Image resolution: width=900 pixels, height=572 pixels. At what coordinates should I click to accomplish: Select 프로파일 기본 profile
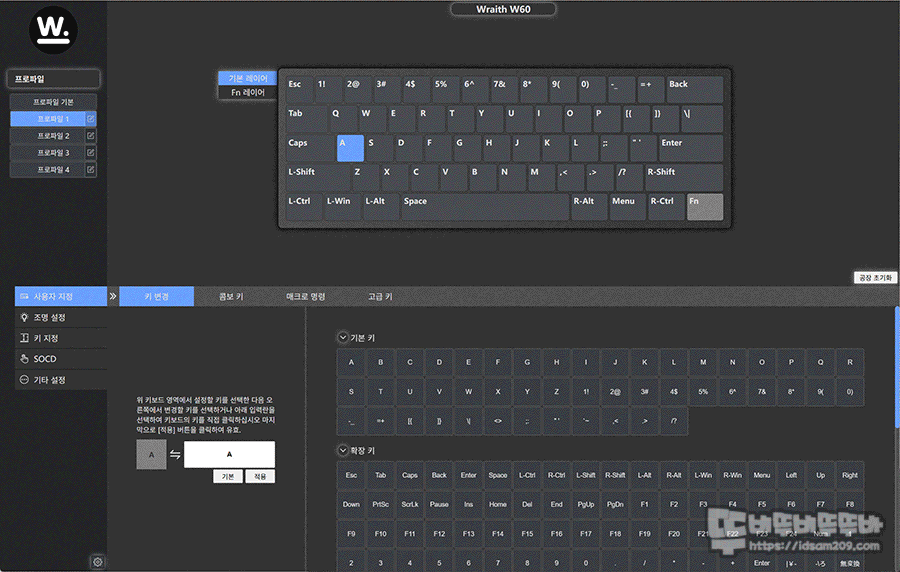[x=53, y=102]
